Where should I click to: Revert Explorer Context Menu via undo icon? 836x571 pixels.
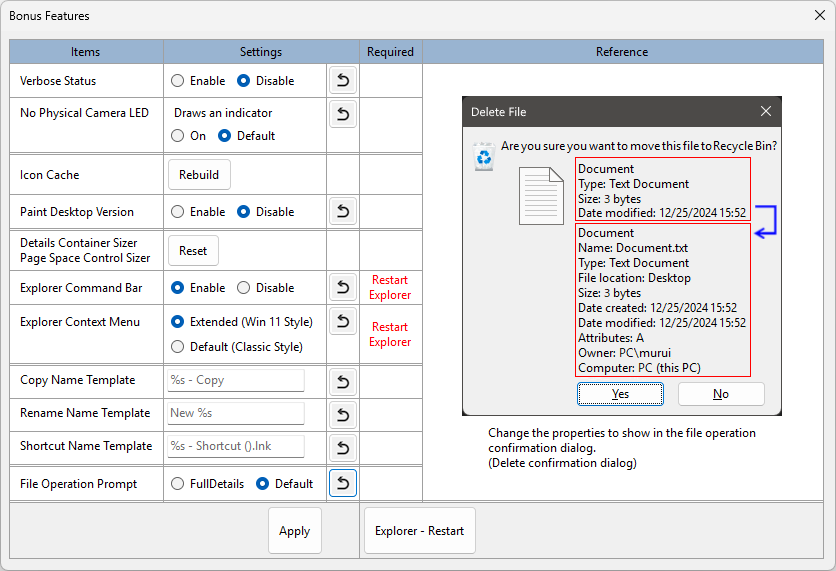coord(343,321)
